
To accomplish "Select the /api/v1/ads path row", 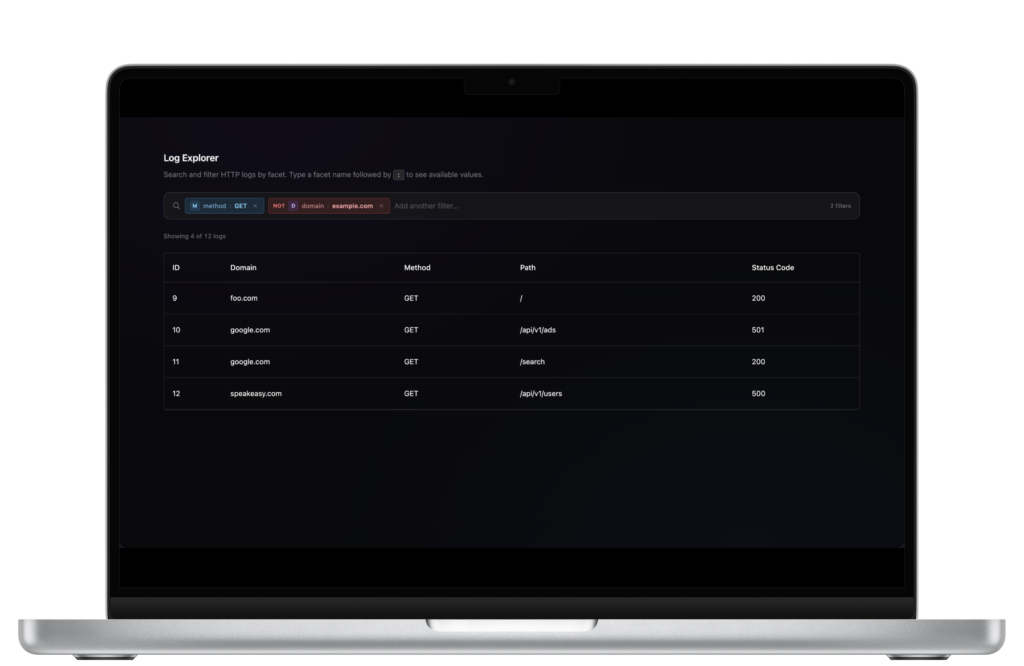I will click(538, 330).
